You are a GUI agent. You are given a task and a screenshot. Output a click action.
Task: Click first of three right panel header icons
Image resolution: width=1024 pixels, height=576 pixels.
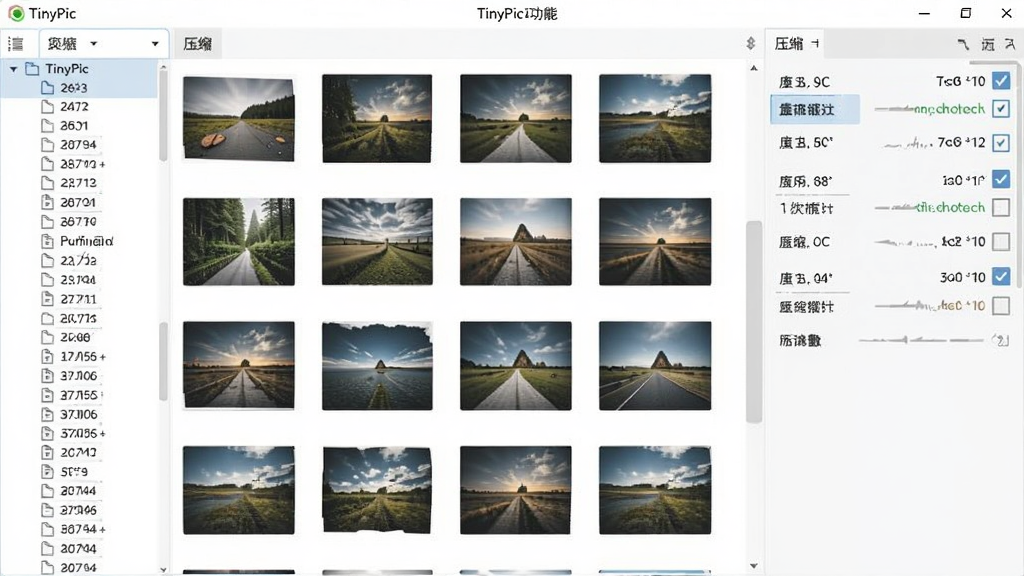coord(963,44)
